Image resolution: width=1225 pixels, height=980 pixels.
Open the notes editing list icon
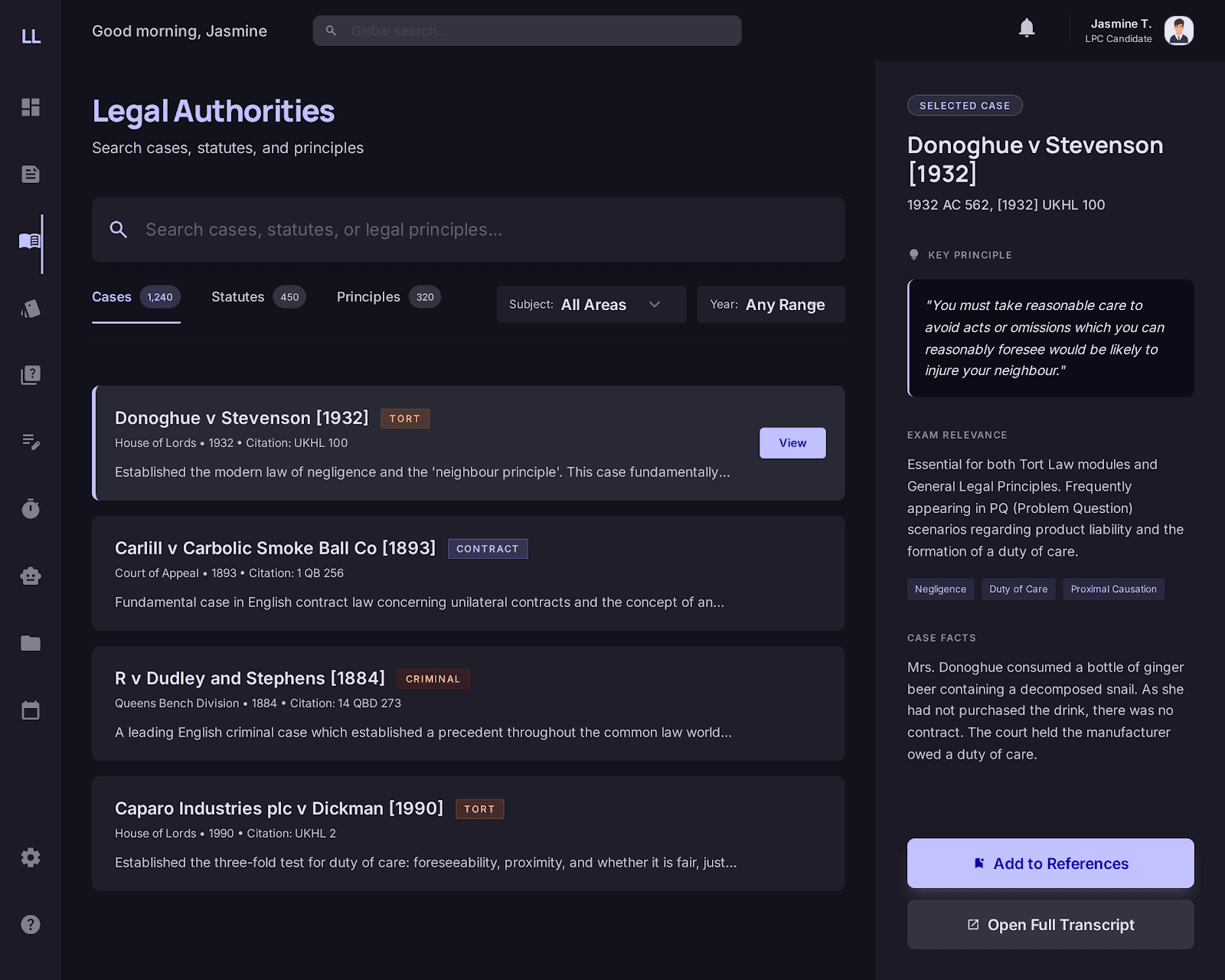coord(31,442)
